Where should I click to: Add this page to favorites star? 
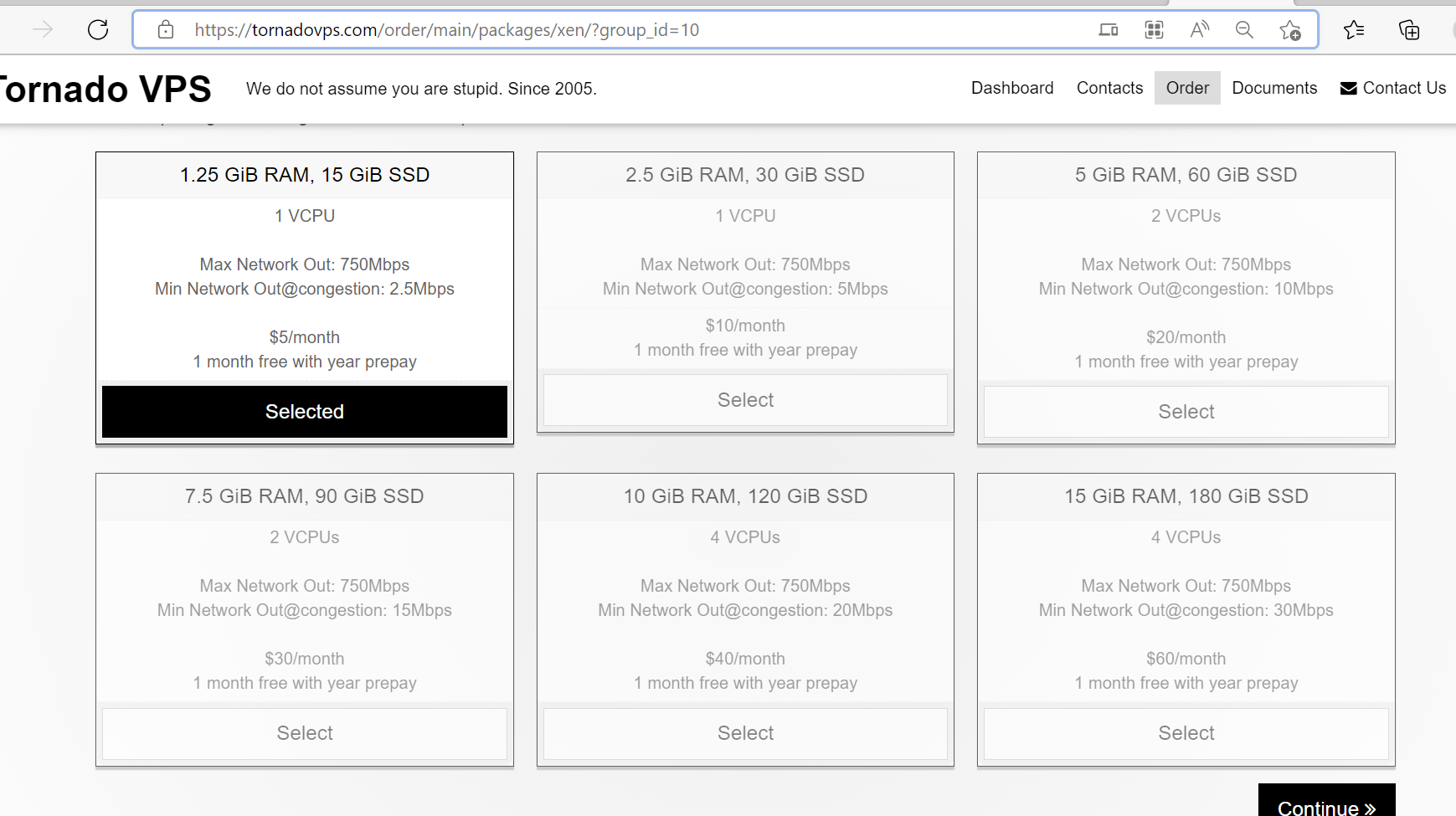(1290, 30)
